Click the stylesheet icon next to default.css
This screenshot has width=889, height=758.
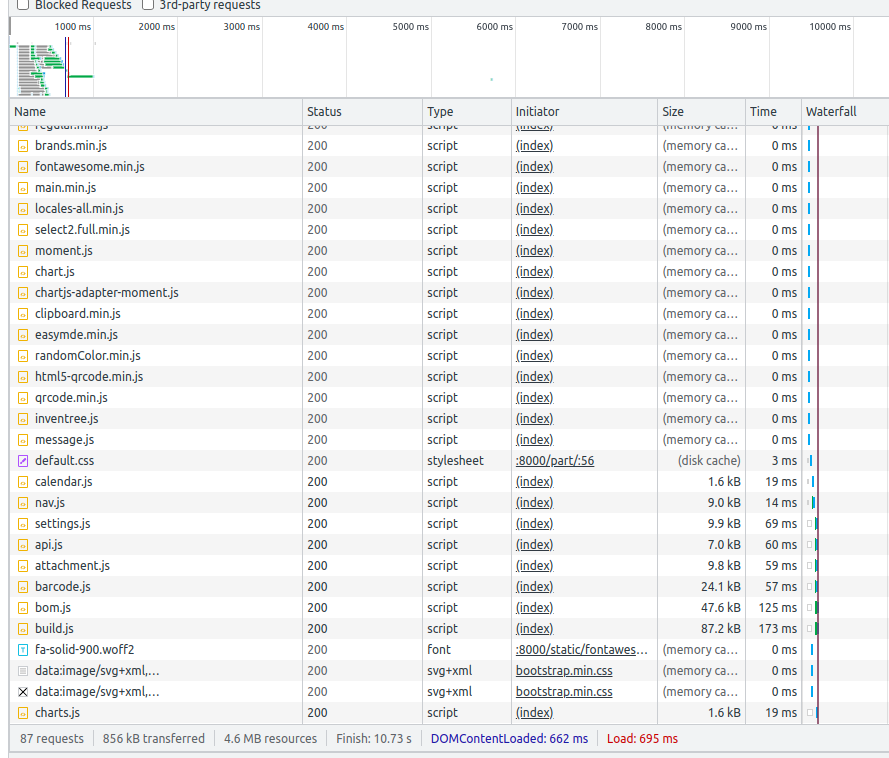tap(23, 460)
